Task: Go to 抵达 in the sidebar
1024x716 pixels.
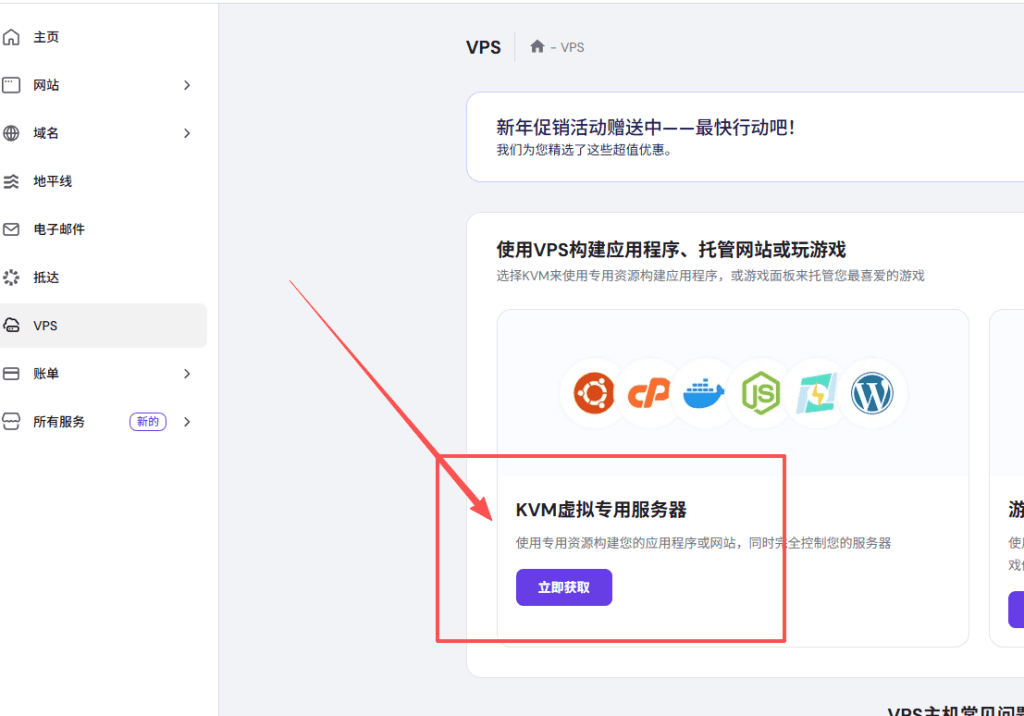Action: click(46, 277)
